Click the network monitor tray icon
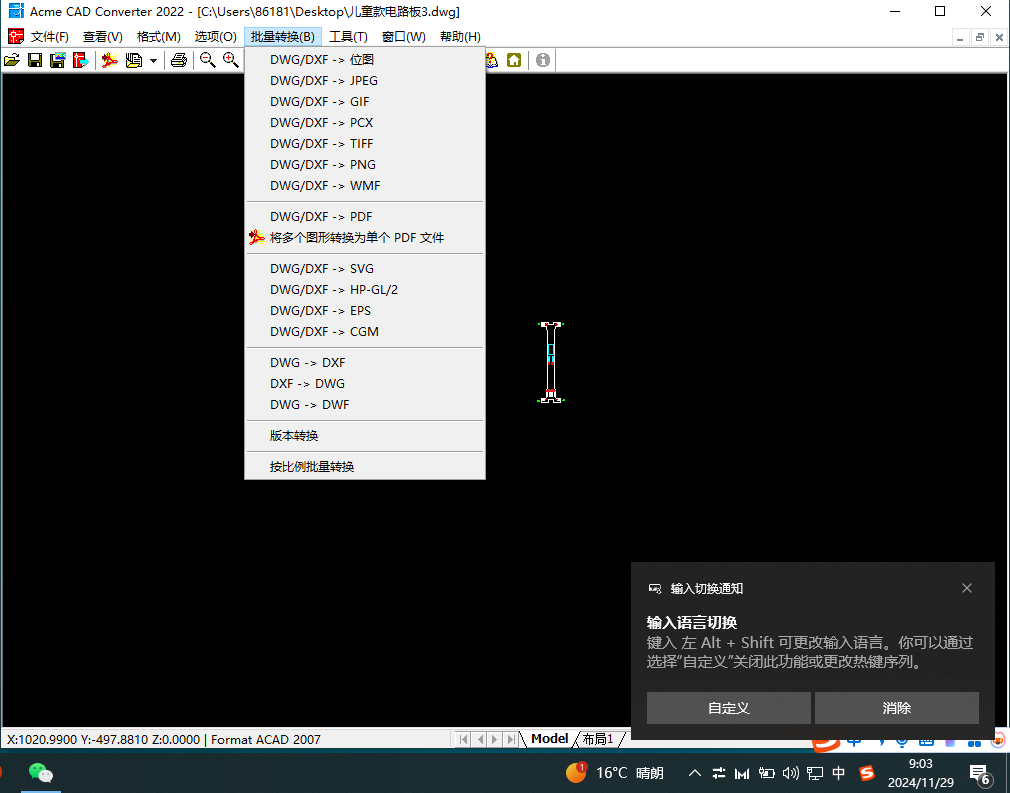The width and height of the screenshot is (1010, 793). pos(815,772)
